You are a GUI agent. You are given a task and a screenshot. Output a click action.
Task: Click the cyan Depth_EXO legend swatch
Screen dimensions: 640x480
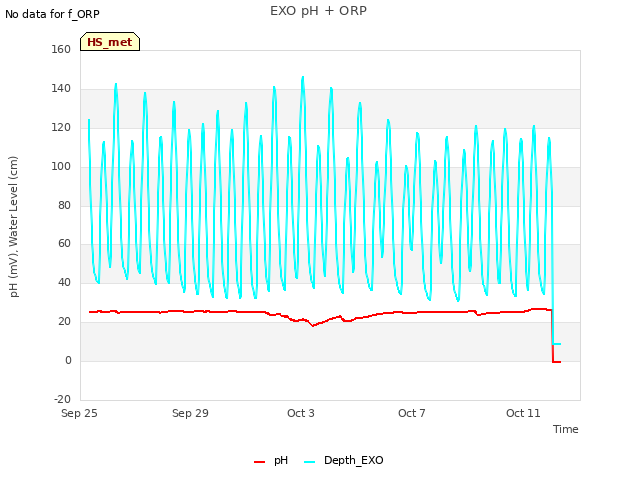point(309,462)
